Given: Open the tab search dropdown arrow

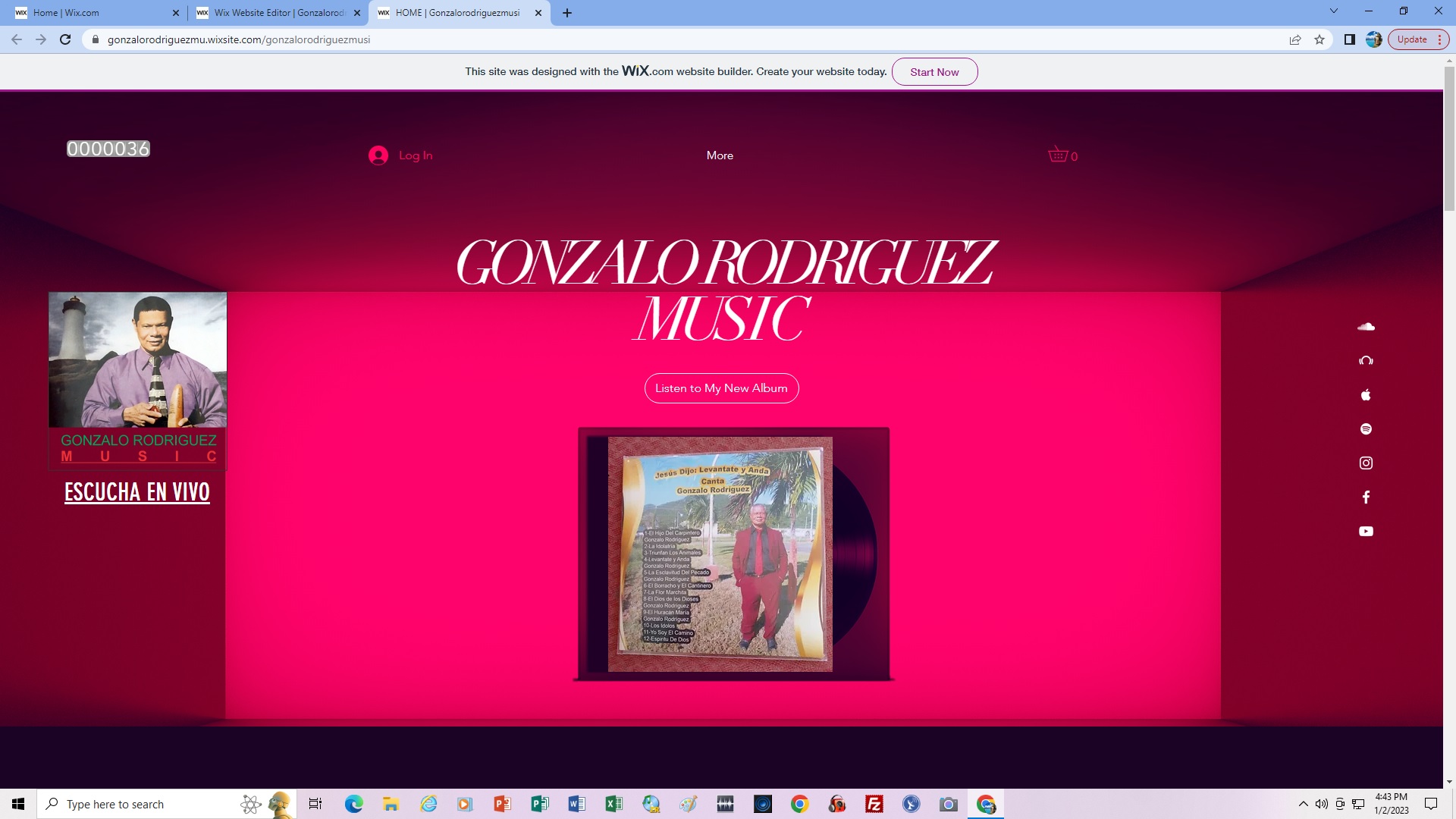Looking at the screenshot, I should pyautogui.click(x=1333, y=11).
